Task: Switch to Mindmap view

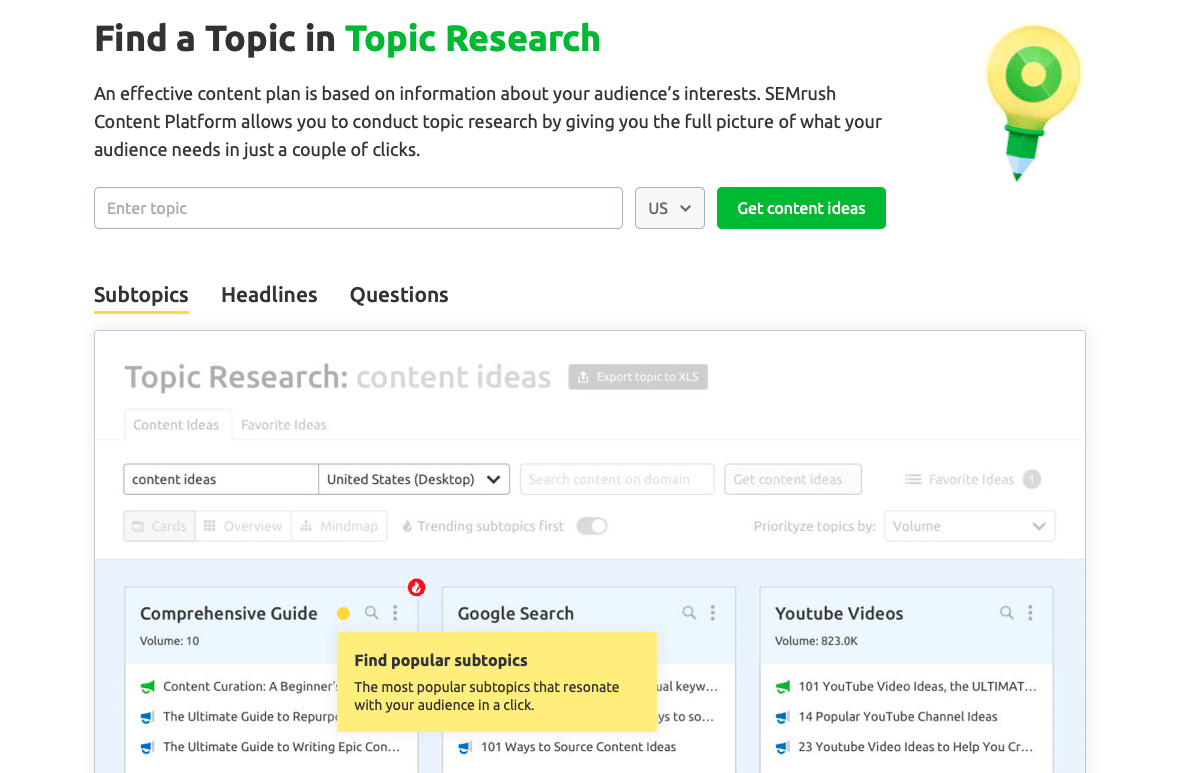Action: 339,526
